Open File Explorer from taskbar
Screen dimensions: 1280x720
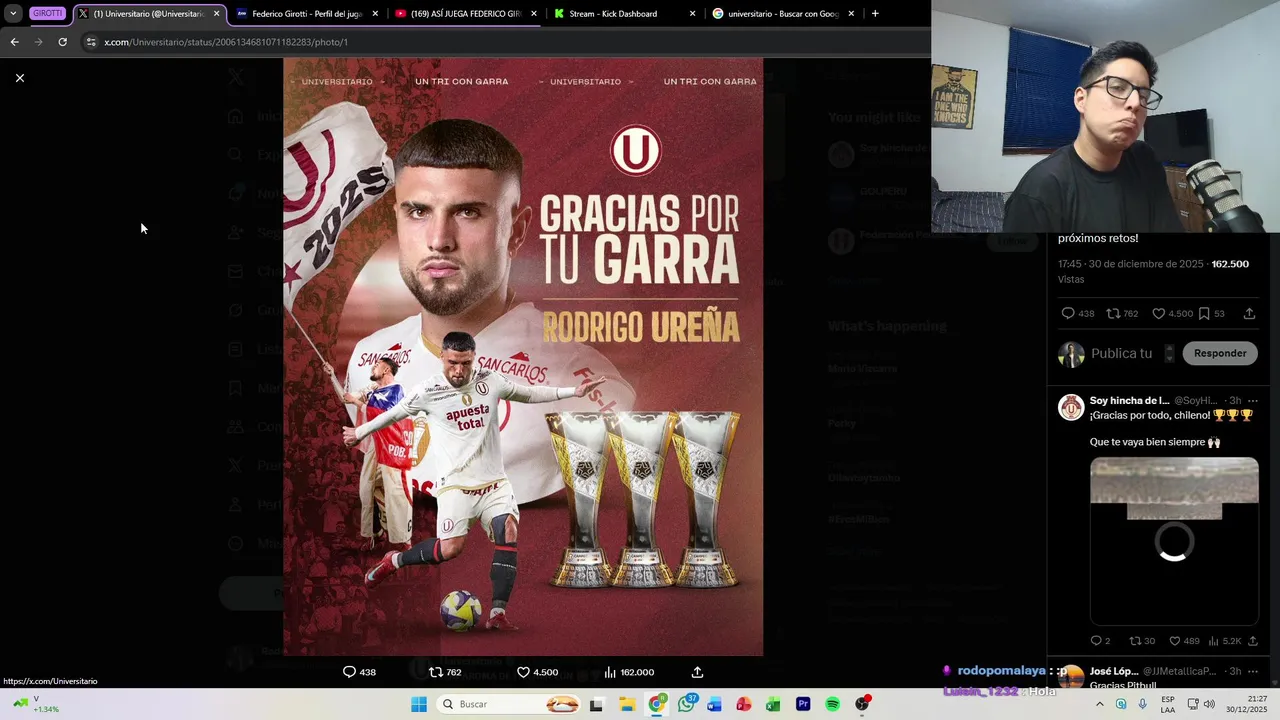[627, 704]
